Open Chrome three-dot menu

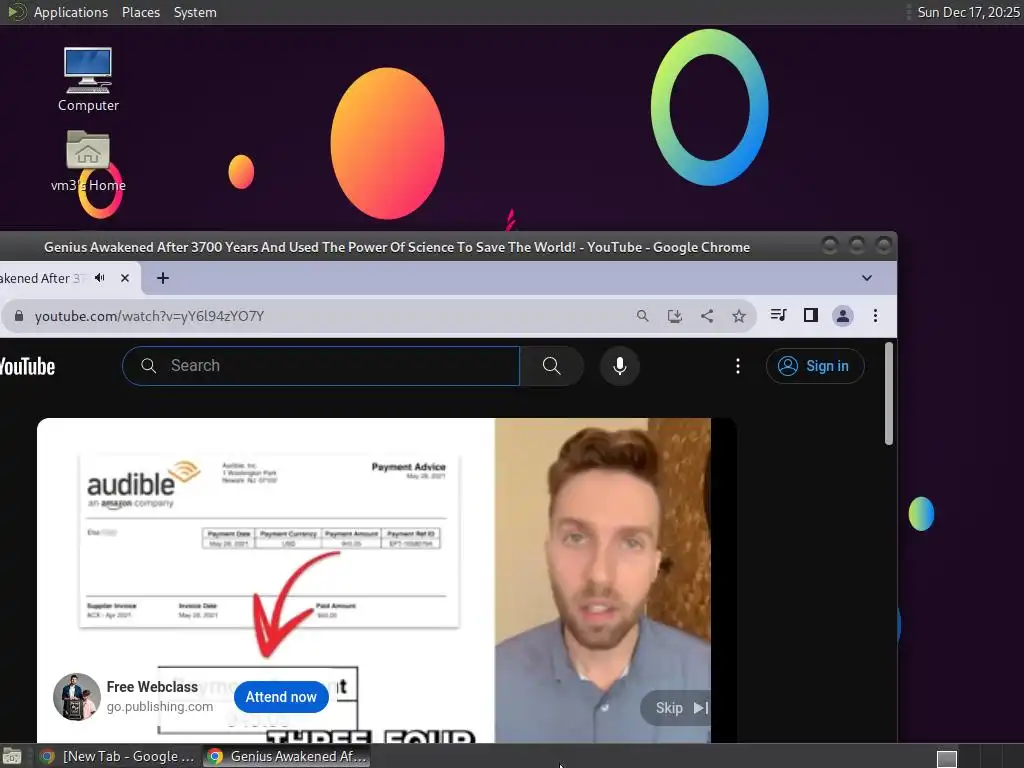[875, 316]
